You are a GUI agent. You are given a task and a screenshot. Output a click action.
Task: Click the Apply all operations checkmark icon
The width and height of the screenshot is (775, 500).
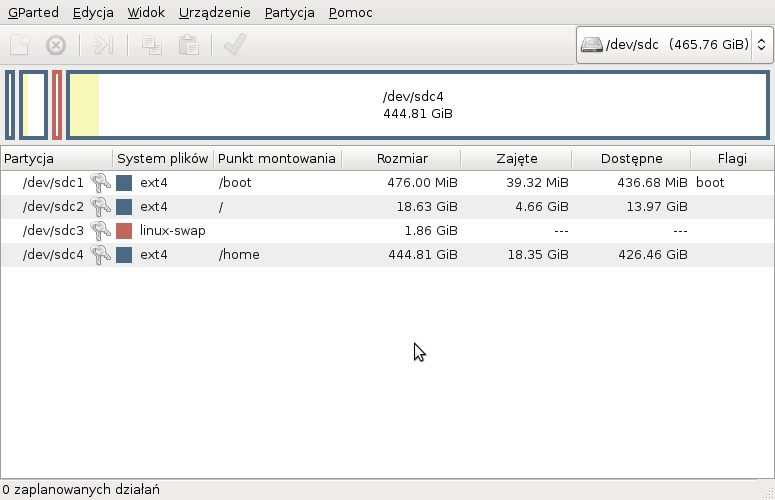(235, 45)
